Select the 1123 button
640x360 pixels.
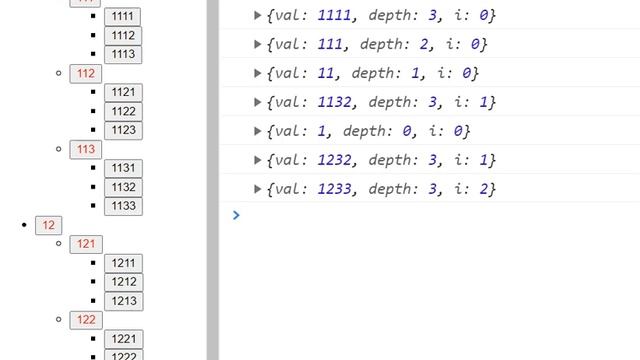[x=123, y=130]
